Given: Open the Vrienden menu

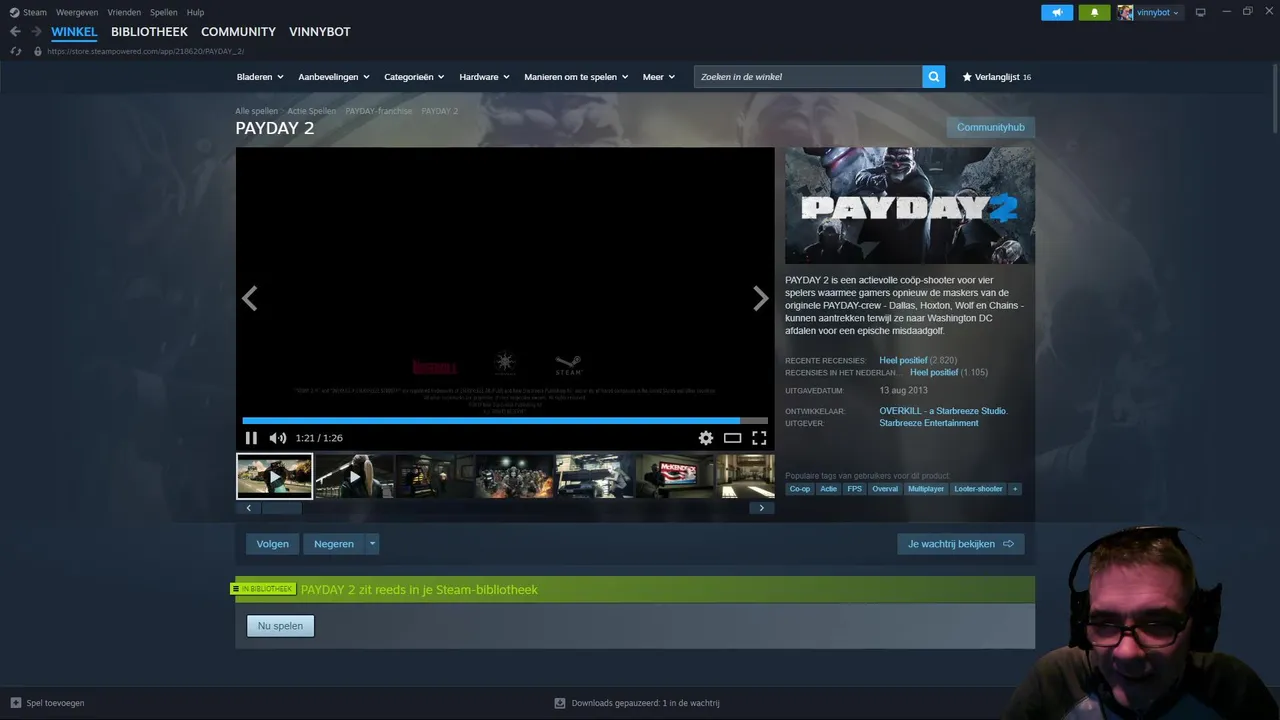Looking at the screenshot, I should (124, 12).
